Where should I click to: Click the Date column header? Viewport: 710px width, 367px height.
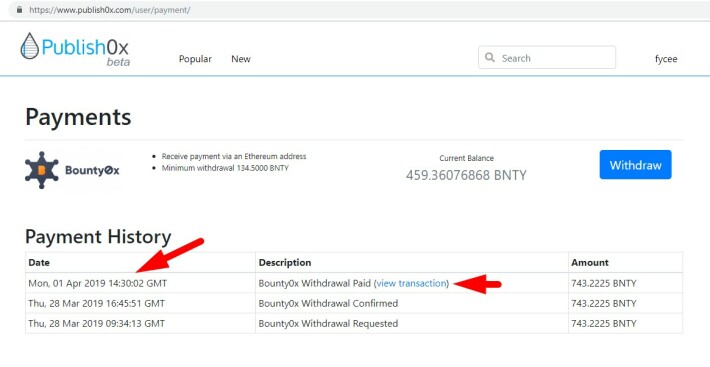pos(39,262)
